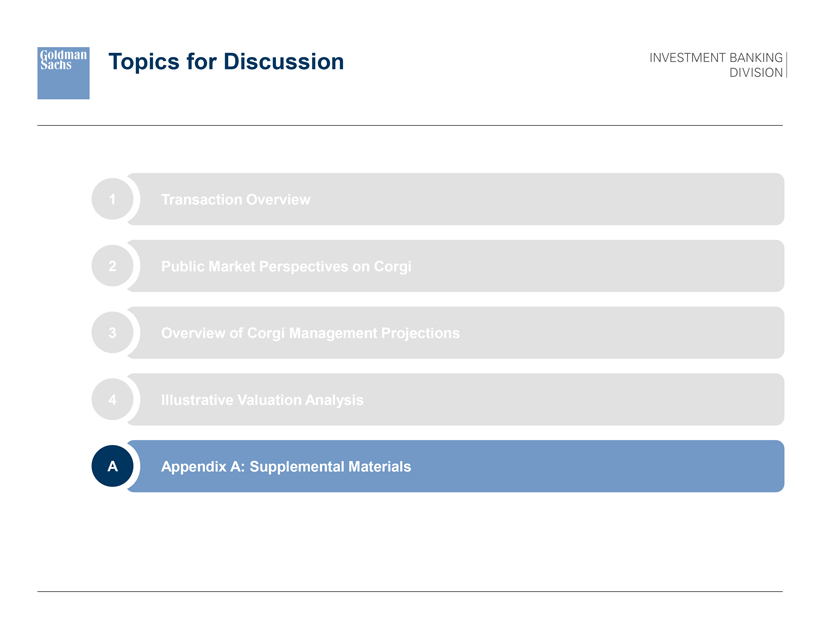Click the word DIVISION in the header
Viewport: 820px width, 634px height.
pos(757,74)
